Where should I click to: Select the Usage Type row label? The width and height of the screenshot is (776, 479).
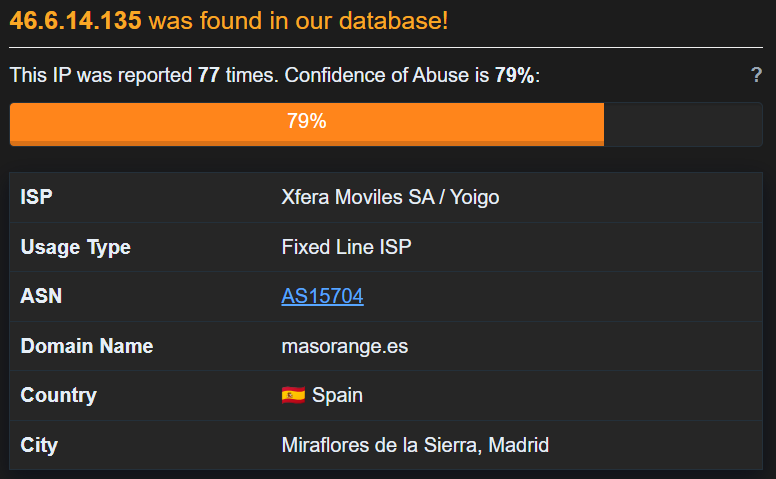(x=75, y=247)
